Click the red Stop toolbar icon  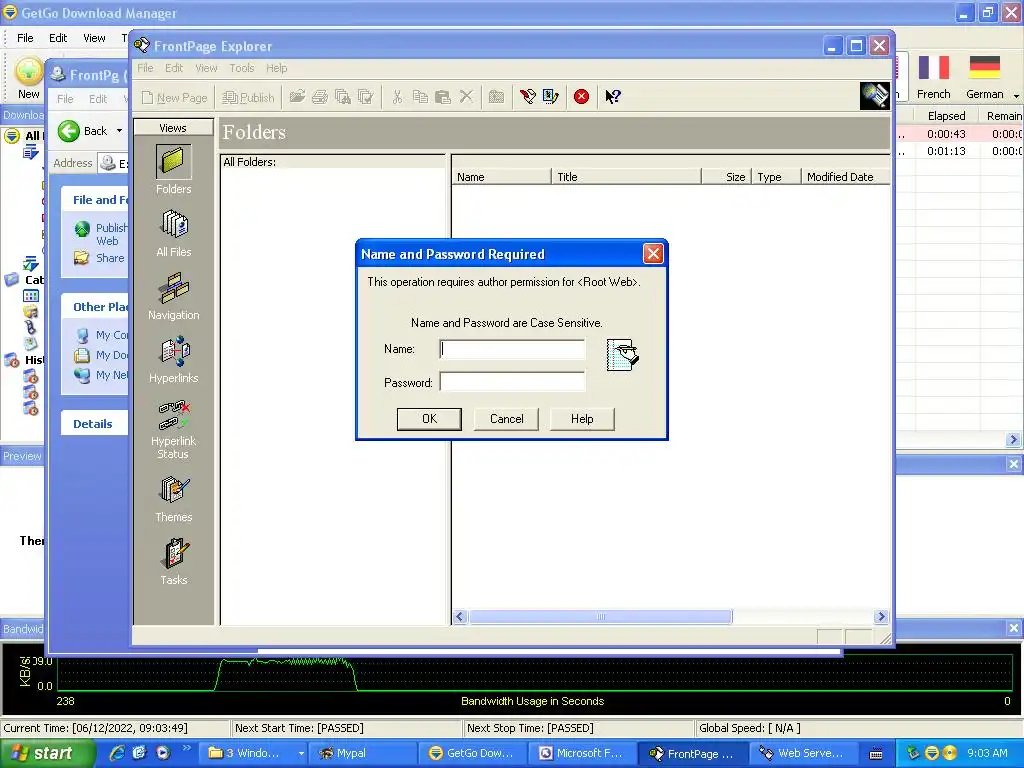(581, 97)
